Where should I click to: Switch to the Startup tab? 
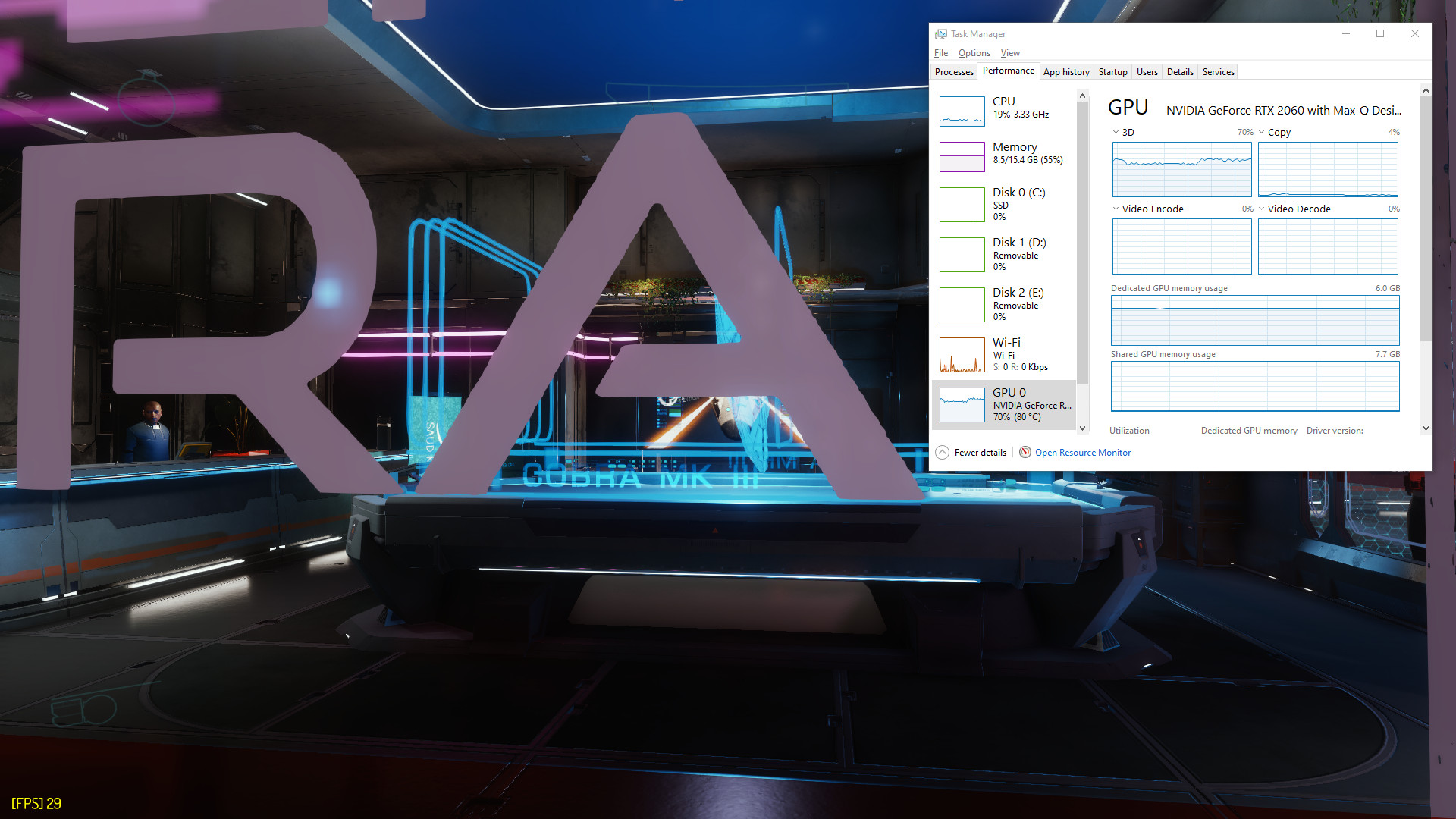coord(1112,72)
